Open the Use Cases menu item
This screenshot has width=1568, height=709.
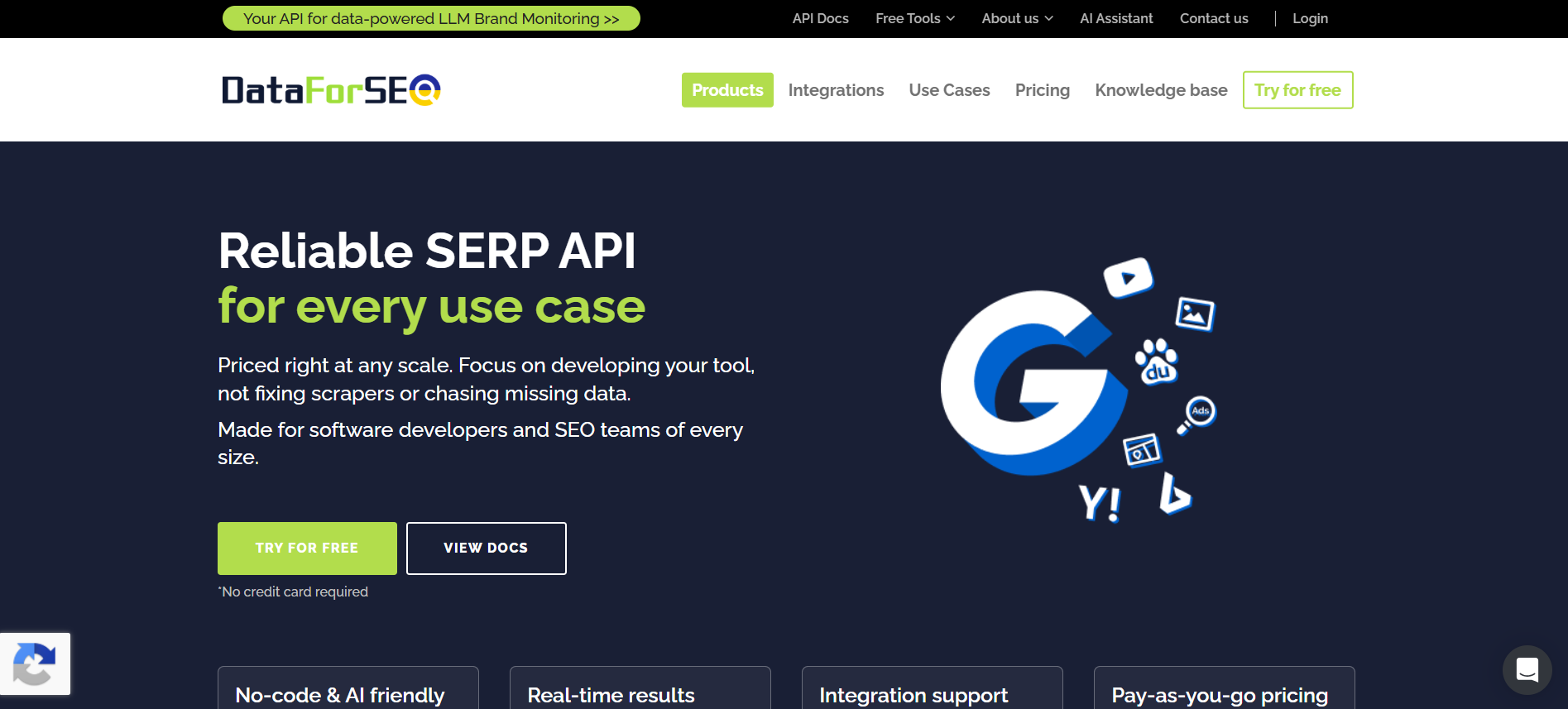pos(949,90)
